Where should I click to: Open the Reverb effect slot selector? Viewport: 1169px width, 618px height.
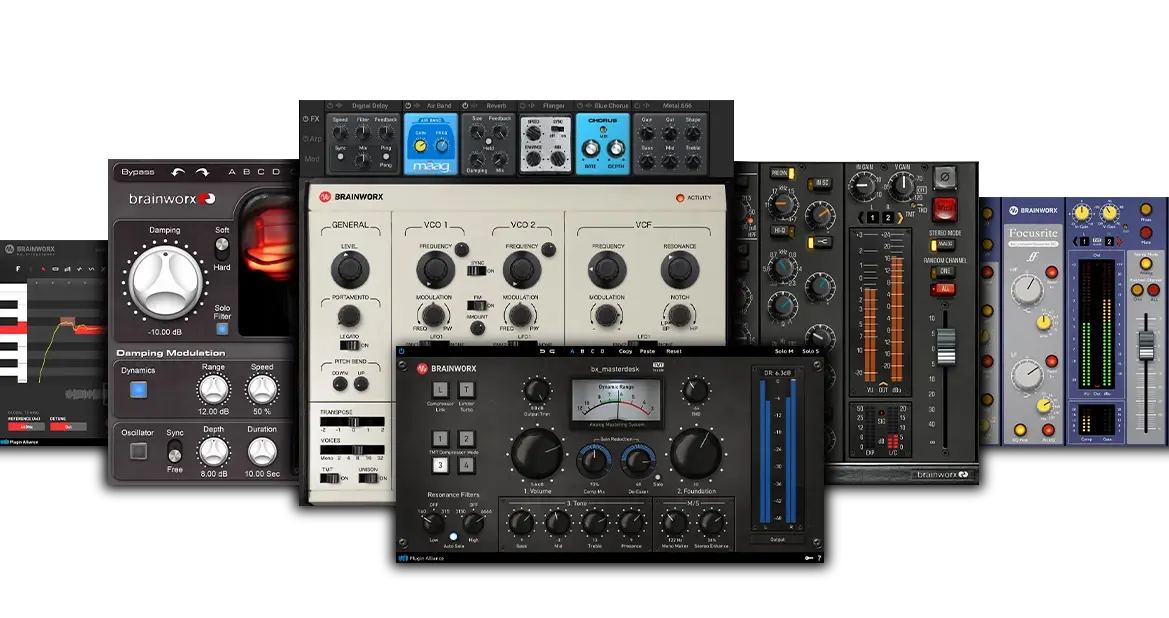tap(498, 105)
